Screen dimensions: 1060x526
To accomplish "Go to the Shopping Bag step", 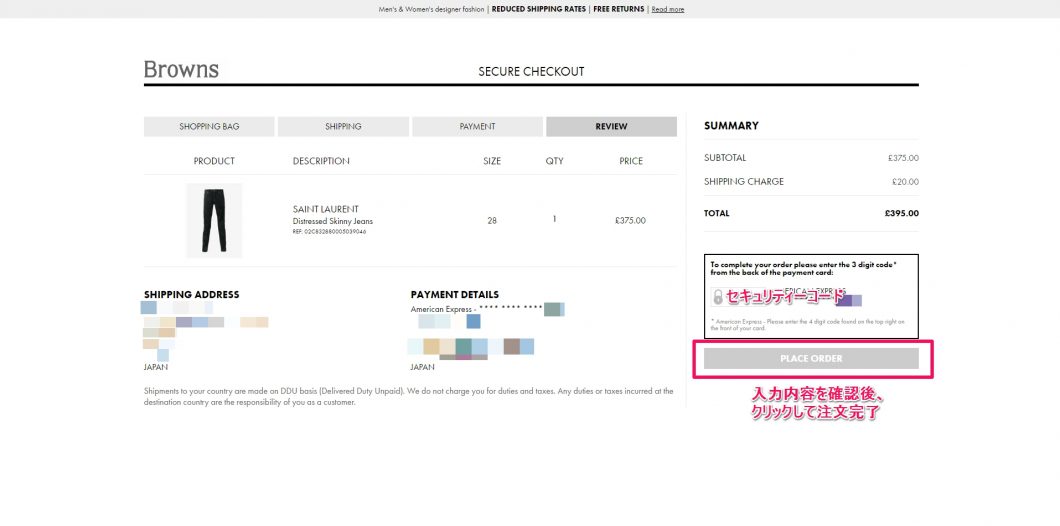I will pos(209,126).
